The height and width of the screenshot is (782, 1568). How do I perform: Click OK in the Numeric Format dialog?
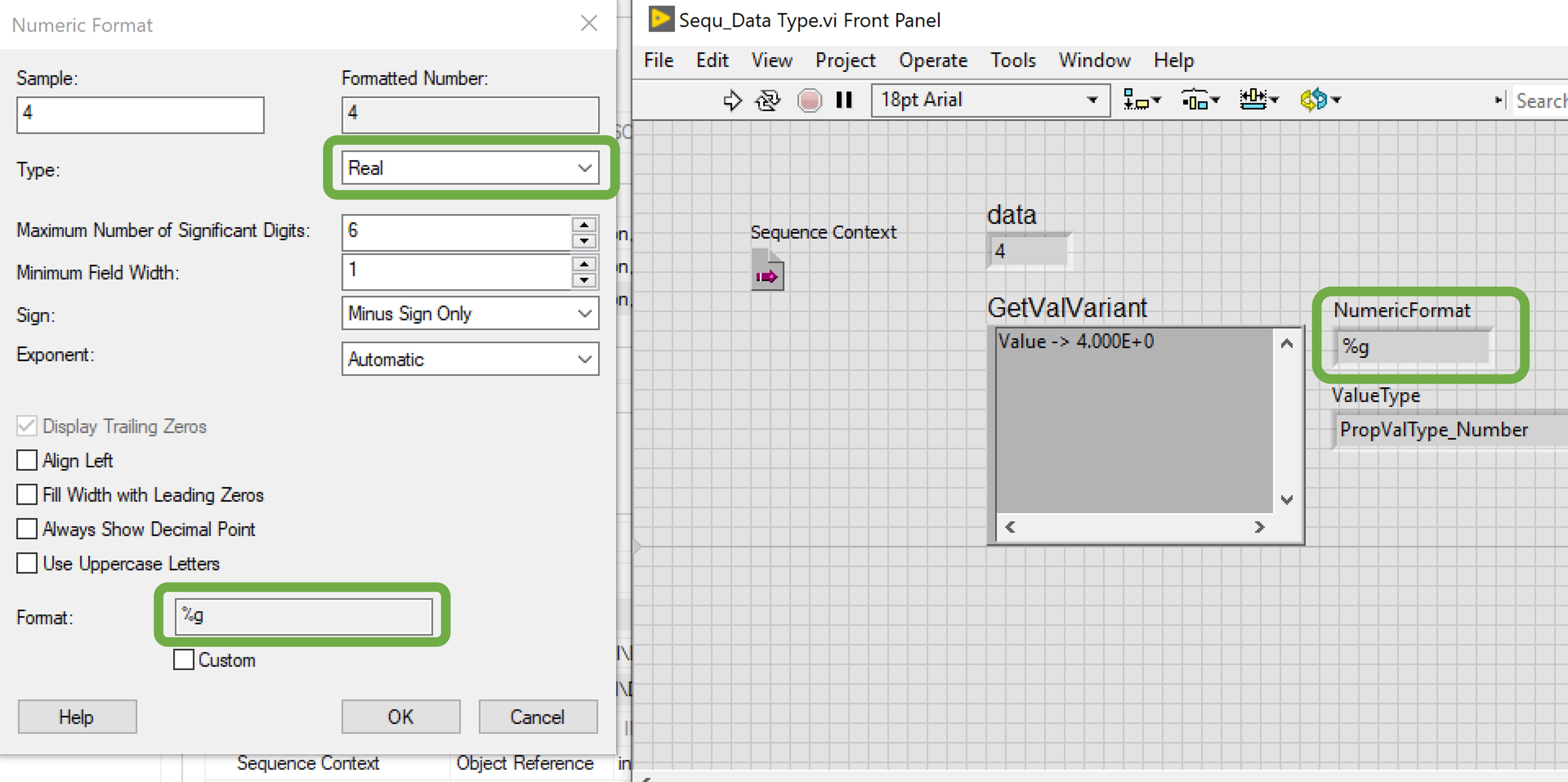pos(400,716)
